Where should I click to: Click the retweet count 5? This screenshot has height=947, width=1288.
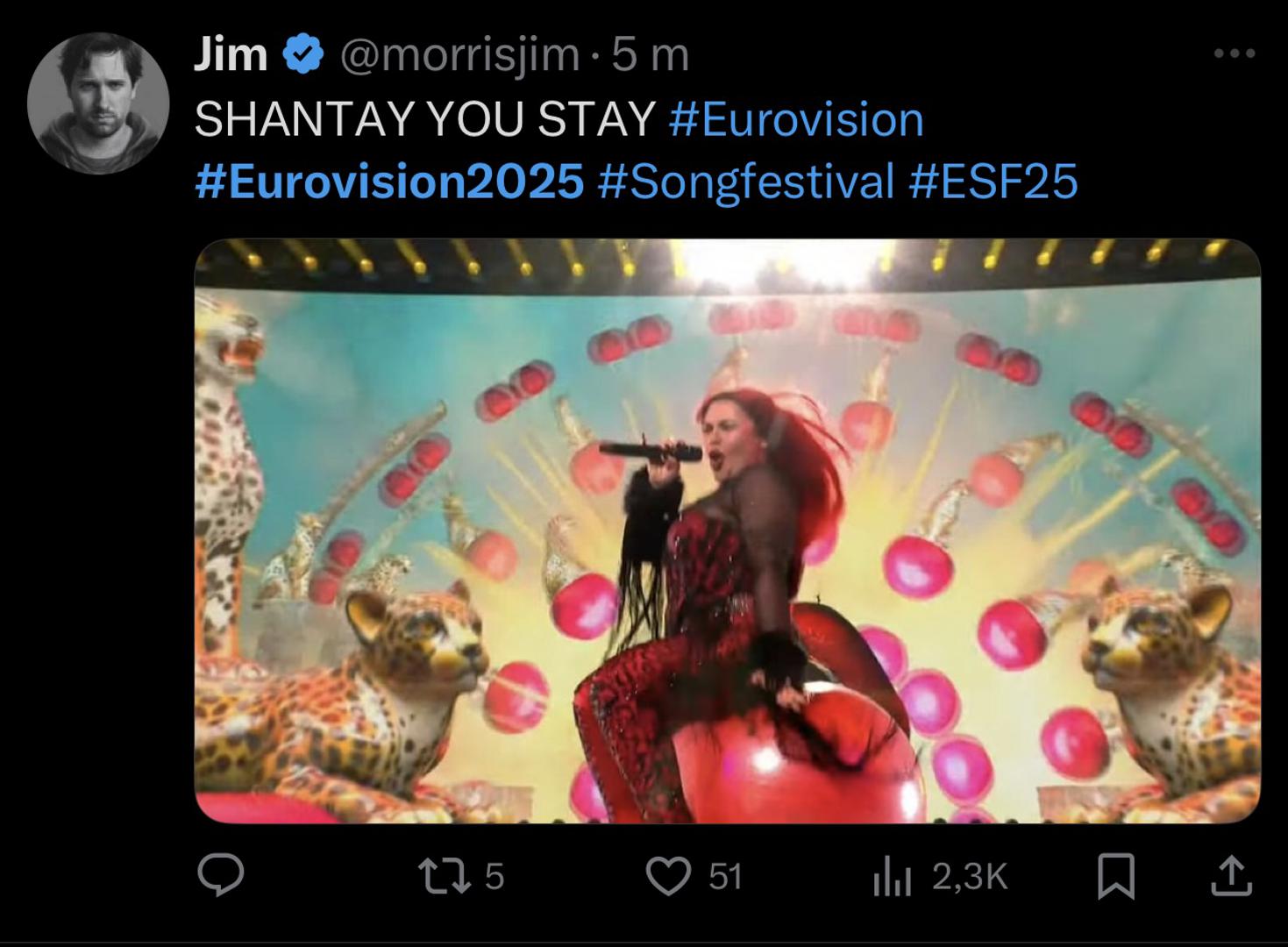coord(495,876)
